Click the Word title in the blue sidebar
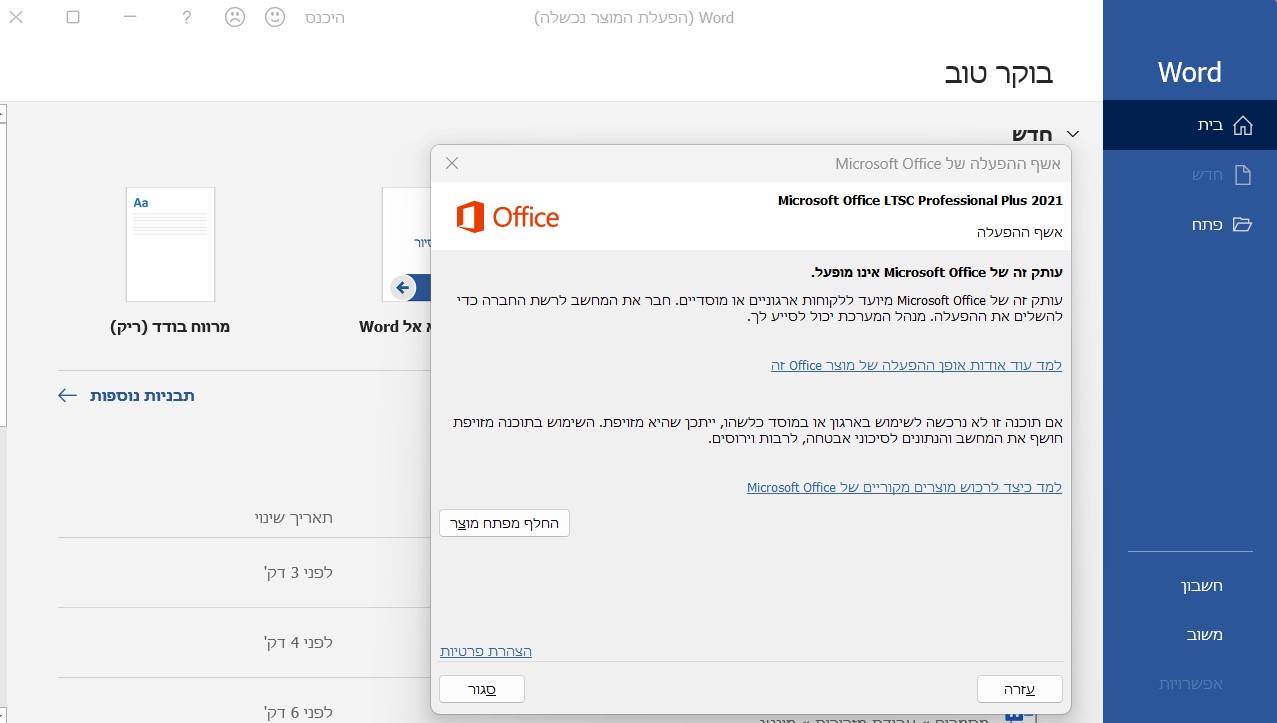 (1190, 72)
